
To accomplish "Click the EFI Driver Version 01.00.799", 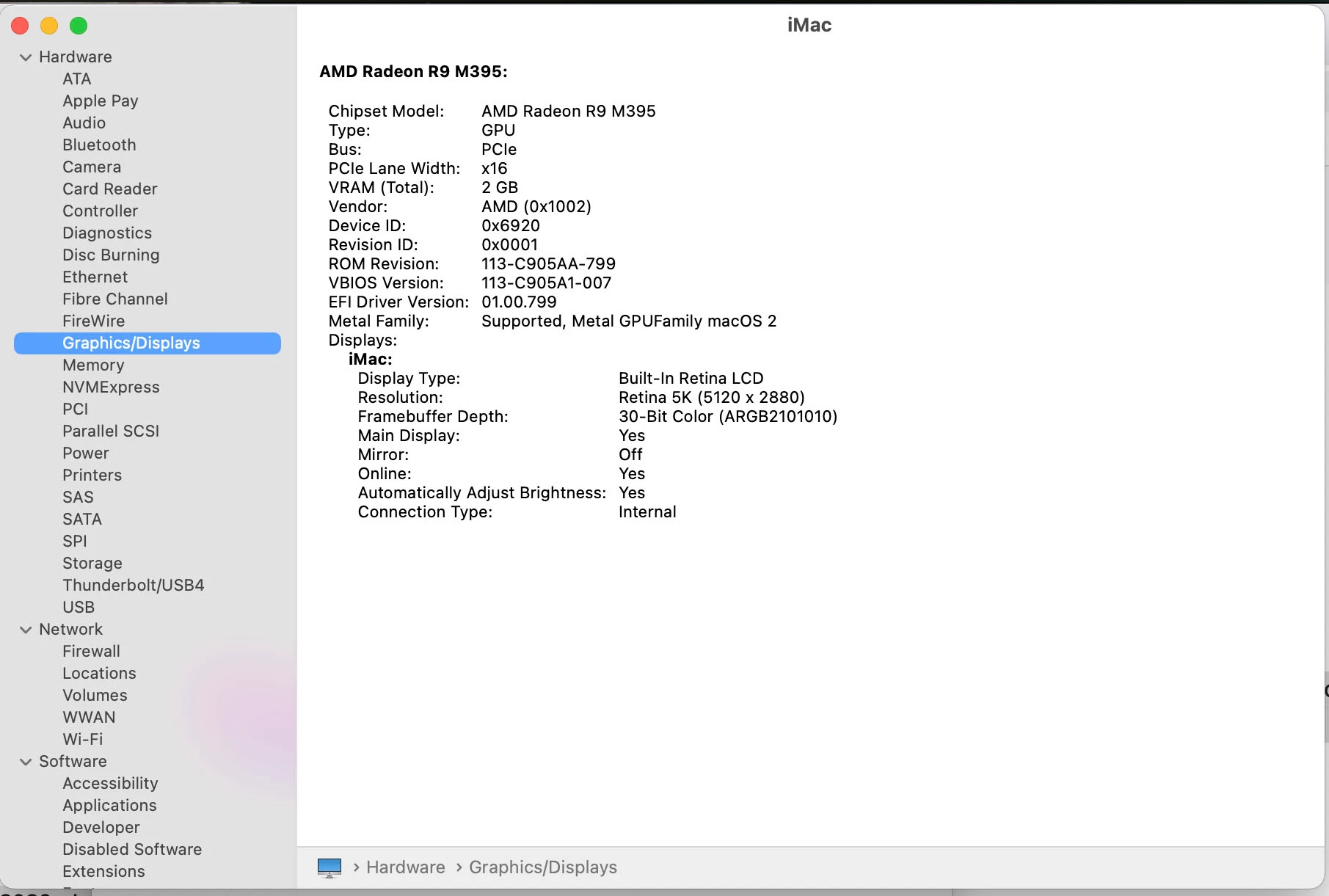I will coord(519,302).
